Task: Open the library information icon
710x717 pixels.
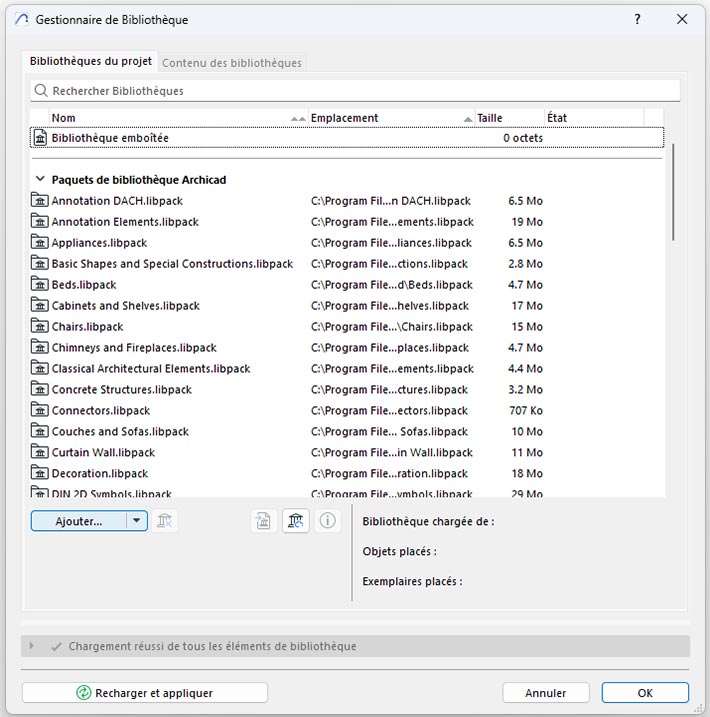Action: pyautogui.click(x=327, y=521)
